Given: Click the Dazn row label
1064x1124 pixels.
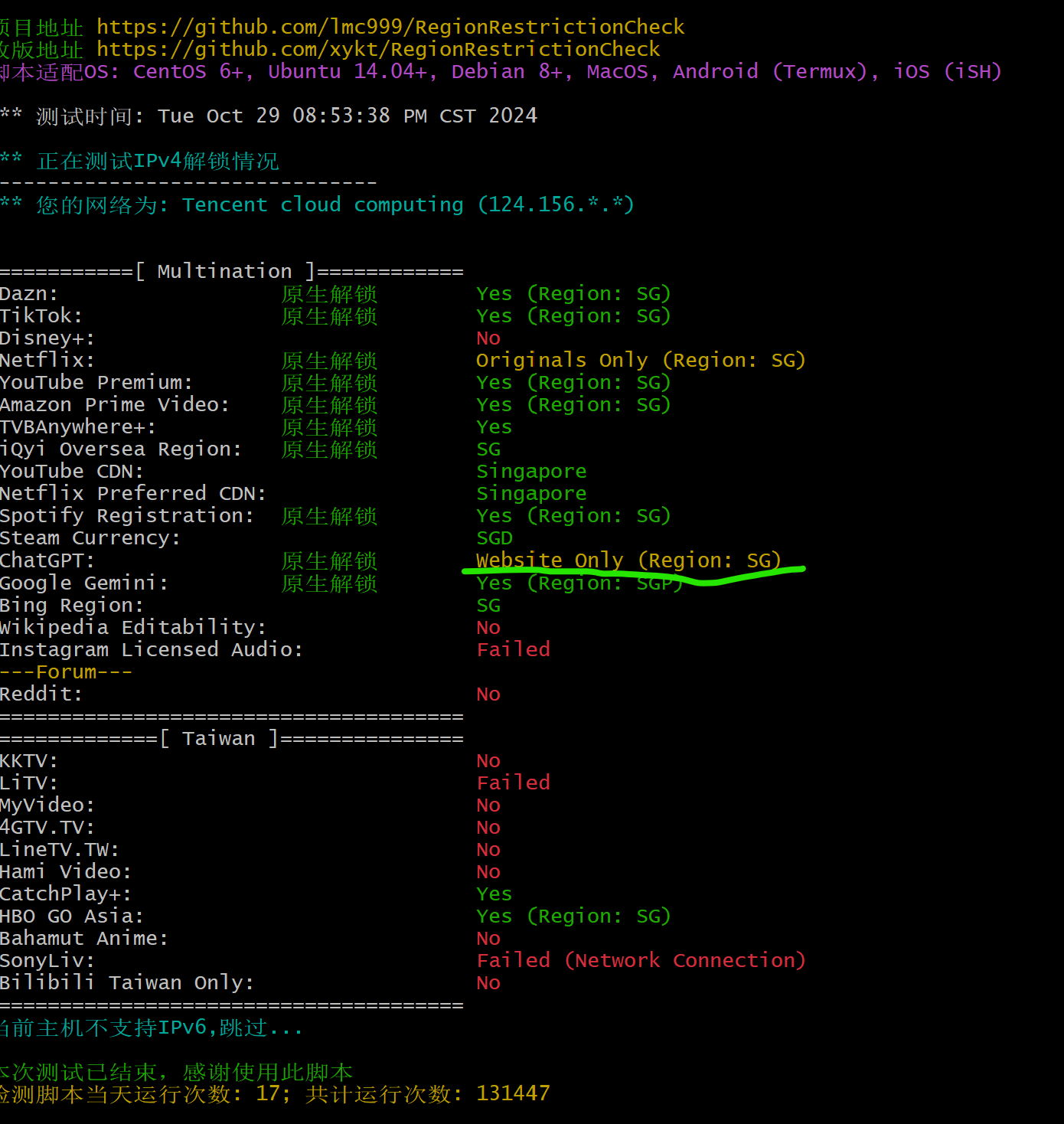Looking at the screenshot, I should (x=29, y=294).
